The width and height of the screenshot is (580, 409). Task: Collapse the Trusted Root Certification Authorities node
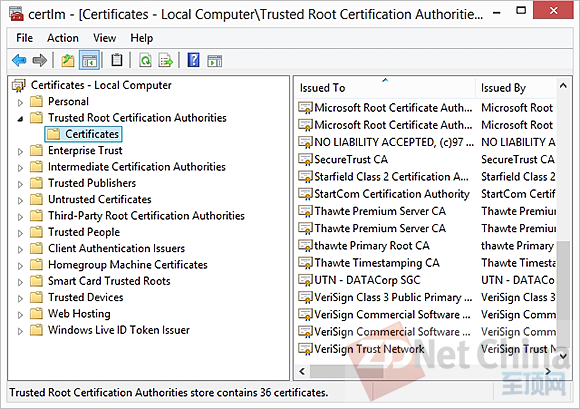click(x=20, y=119)
